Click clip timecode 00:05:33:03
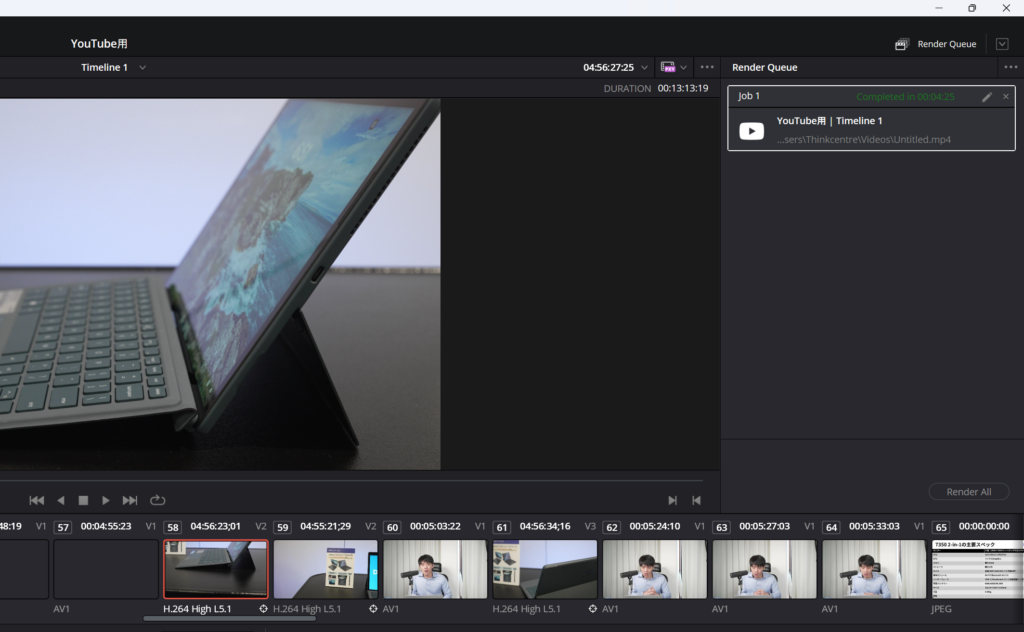 click(x=874, y=526)
